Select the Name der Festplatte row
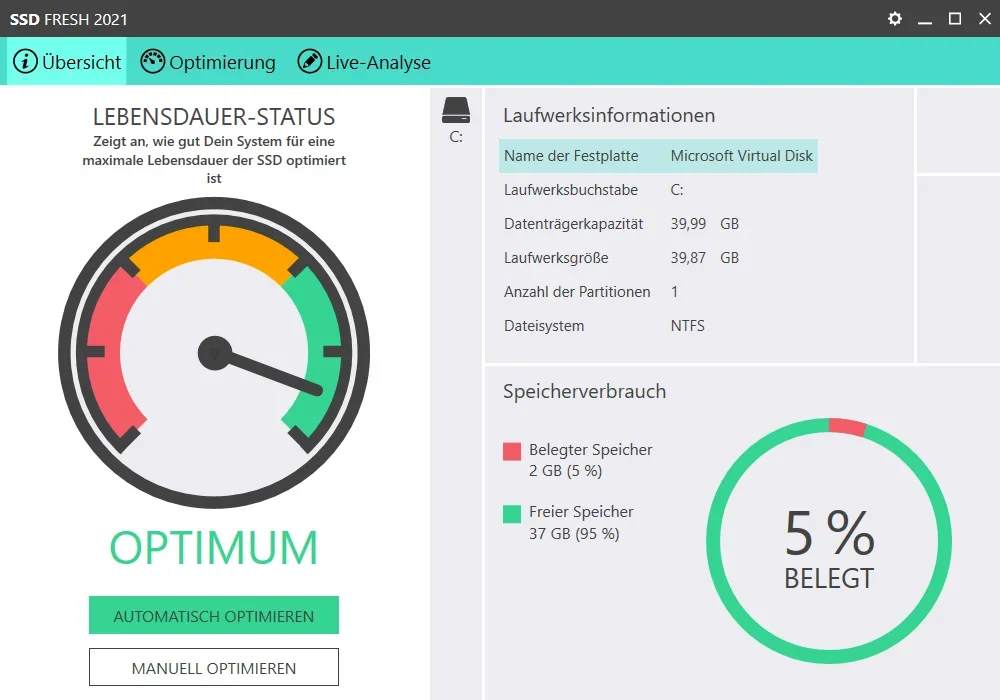Image resolution: width=1000 pixels, height=700 pixels. [658, 156]
